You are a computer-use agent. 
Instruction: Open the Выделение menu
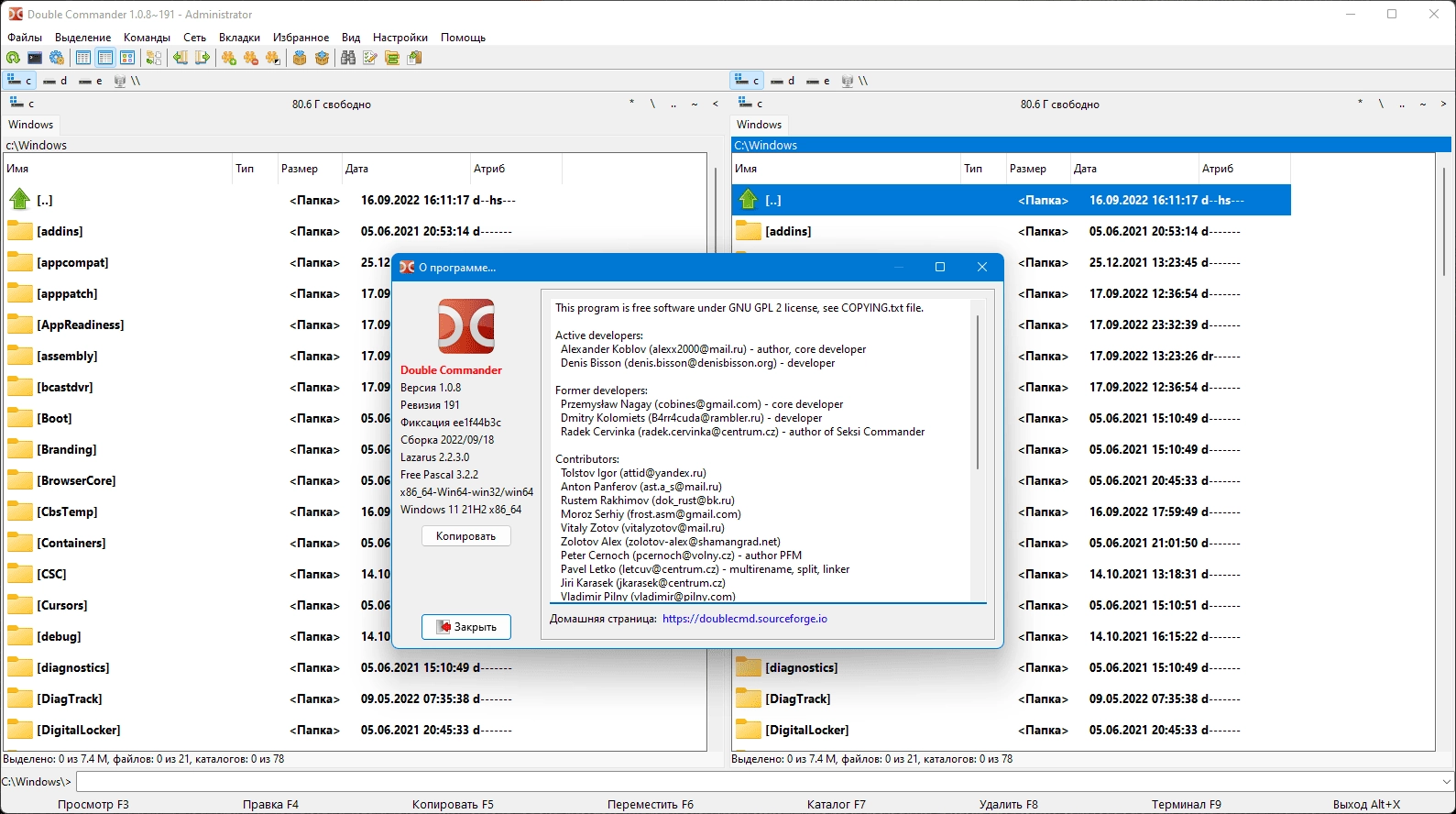(82, 38)
